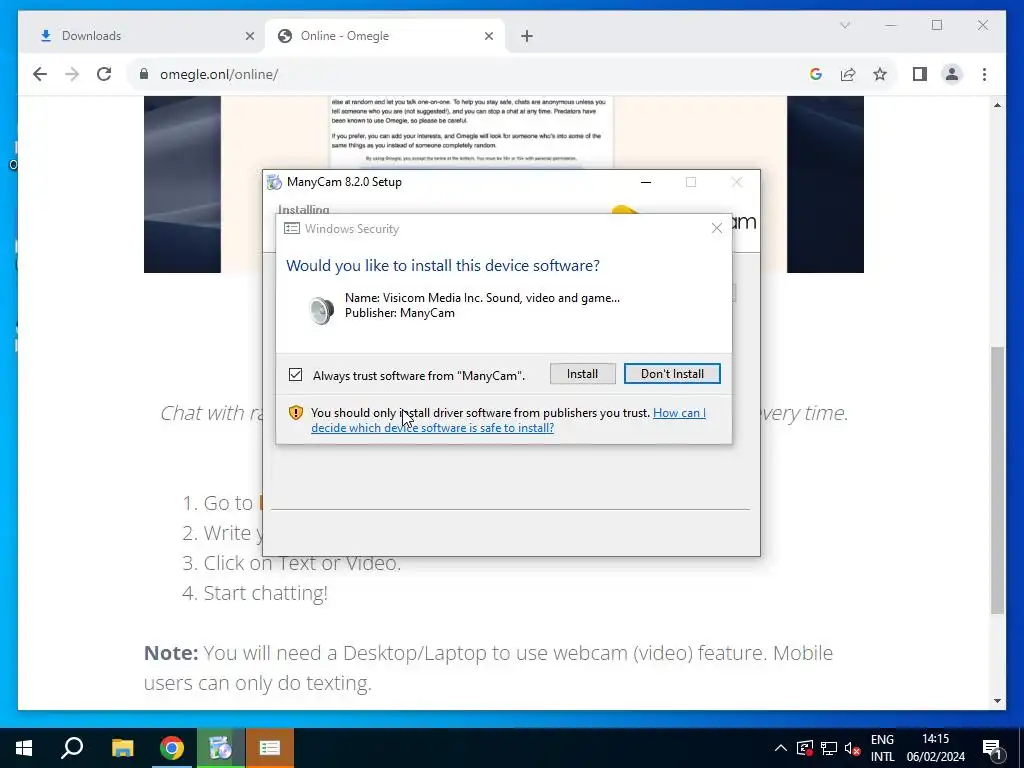The image size is (1024, 768).
Task: Open the Chrome profile menu
Action: click(x=952, y=74)
